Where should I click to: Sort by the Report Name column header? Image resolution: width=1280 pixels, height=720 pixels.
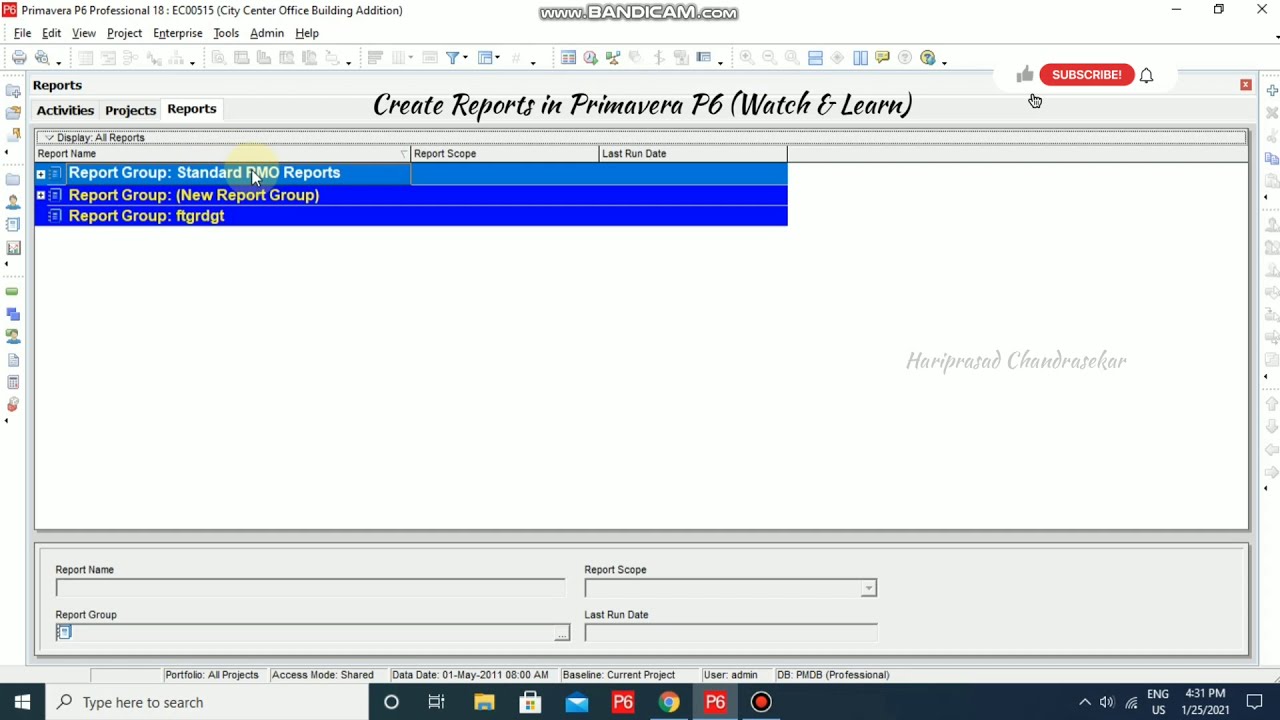pyautogui.click(x=223, y=154)
